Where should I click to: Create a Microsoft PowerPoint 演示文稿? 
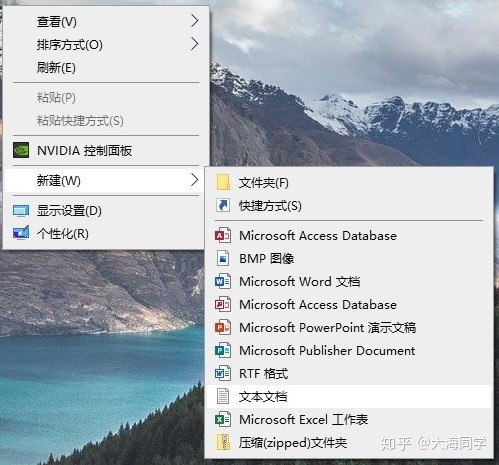pos(349,327)
